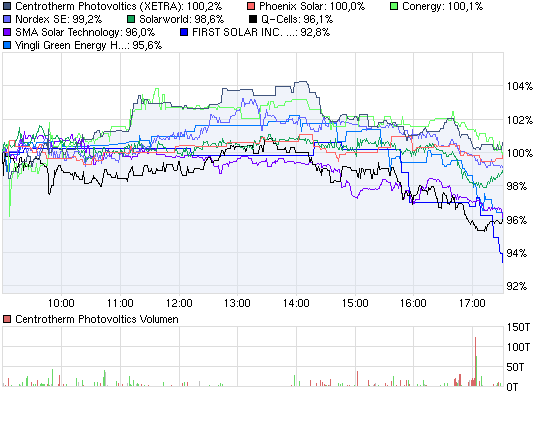
Task: Select legend text Q-Cells: 96,1%
Action: [297, 19]
